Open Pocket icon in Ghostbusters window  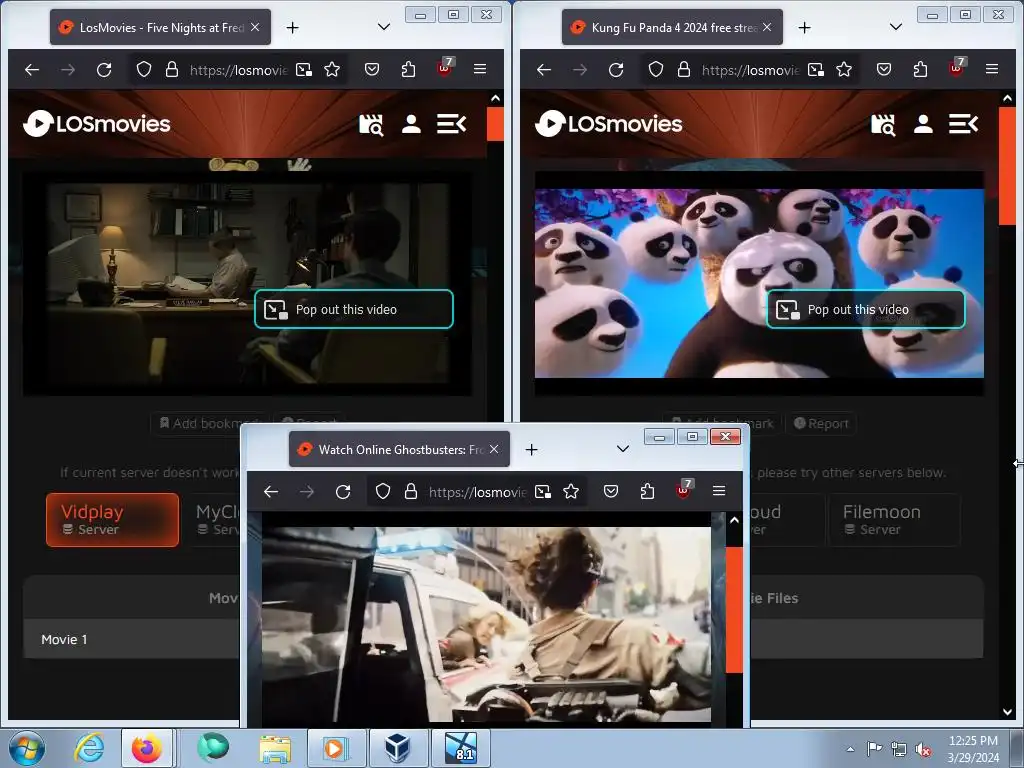coord(611,491)
